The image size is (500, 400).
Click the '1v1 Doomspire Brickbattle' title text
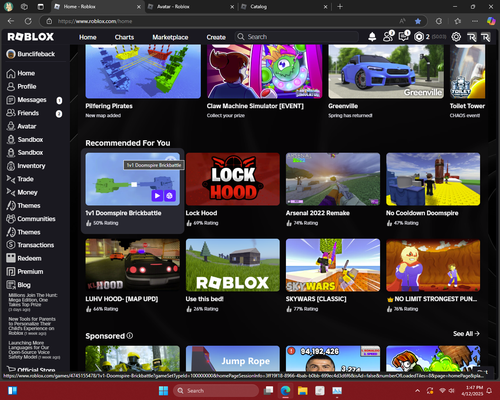pos(123,213)
